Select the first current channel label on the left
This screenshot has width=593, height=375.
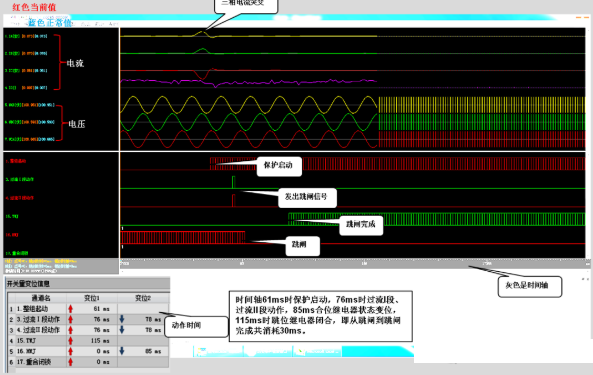[x=26, y=36]
